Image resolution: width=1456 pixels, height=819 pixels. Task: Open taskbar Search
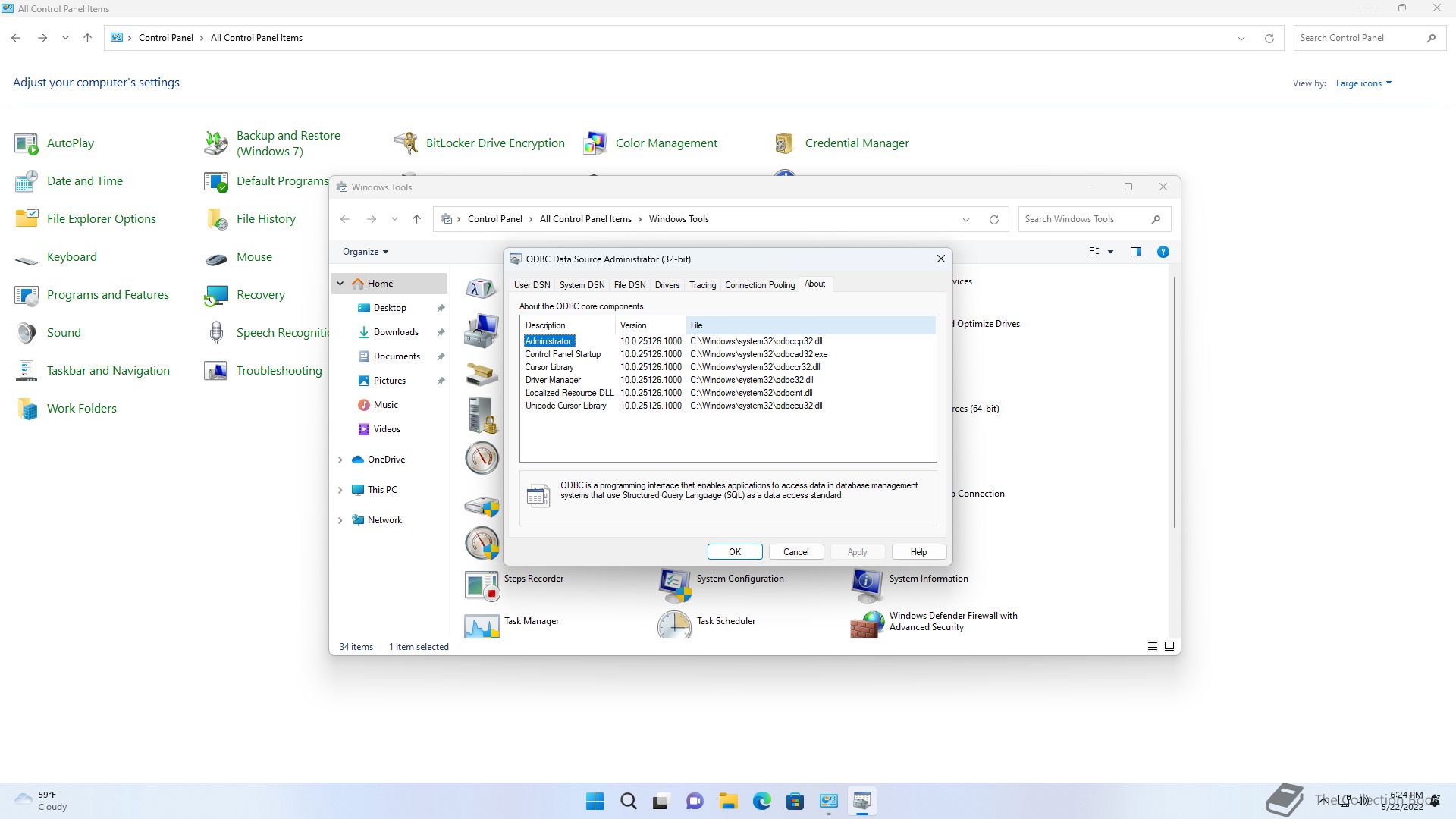pos(628,801)
